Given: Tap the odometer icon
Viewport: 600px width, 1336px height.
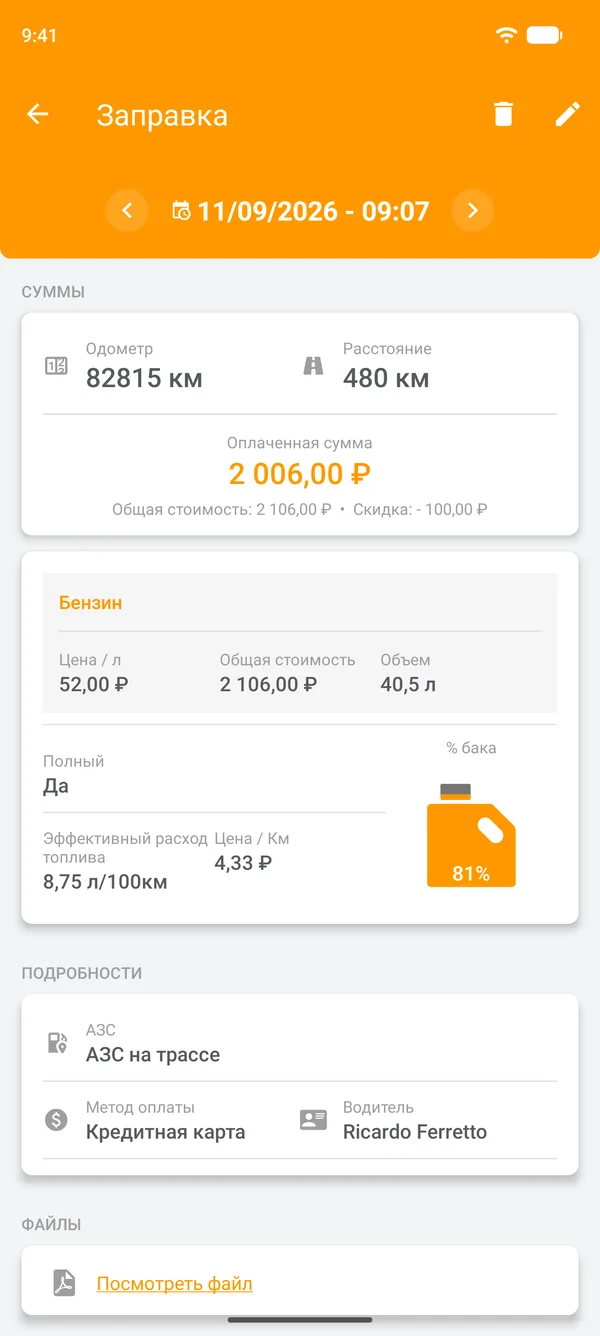Looking at the screenshot, I should click(x=56, y=366).
